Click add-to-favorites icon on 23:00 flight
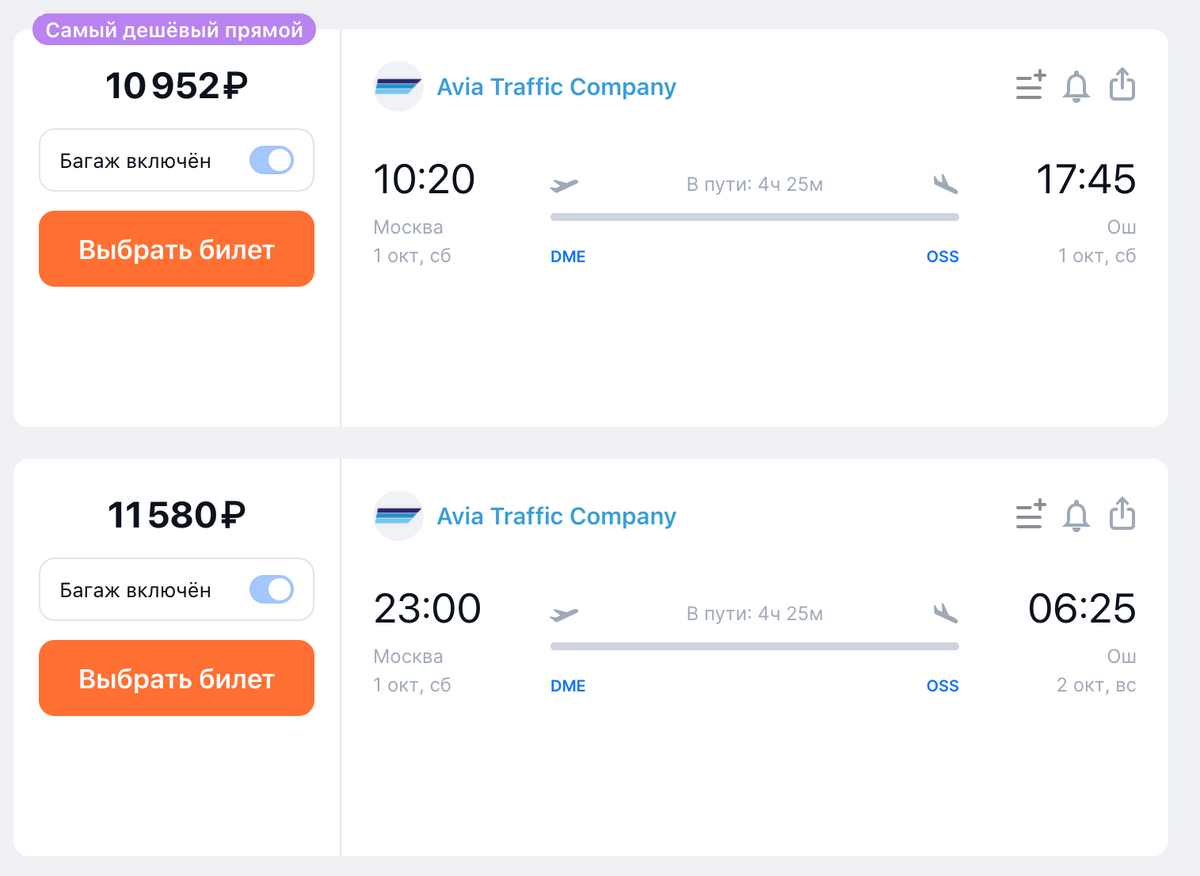This screenshot has height=876, width=1200. point(1030,515)
